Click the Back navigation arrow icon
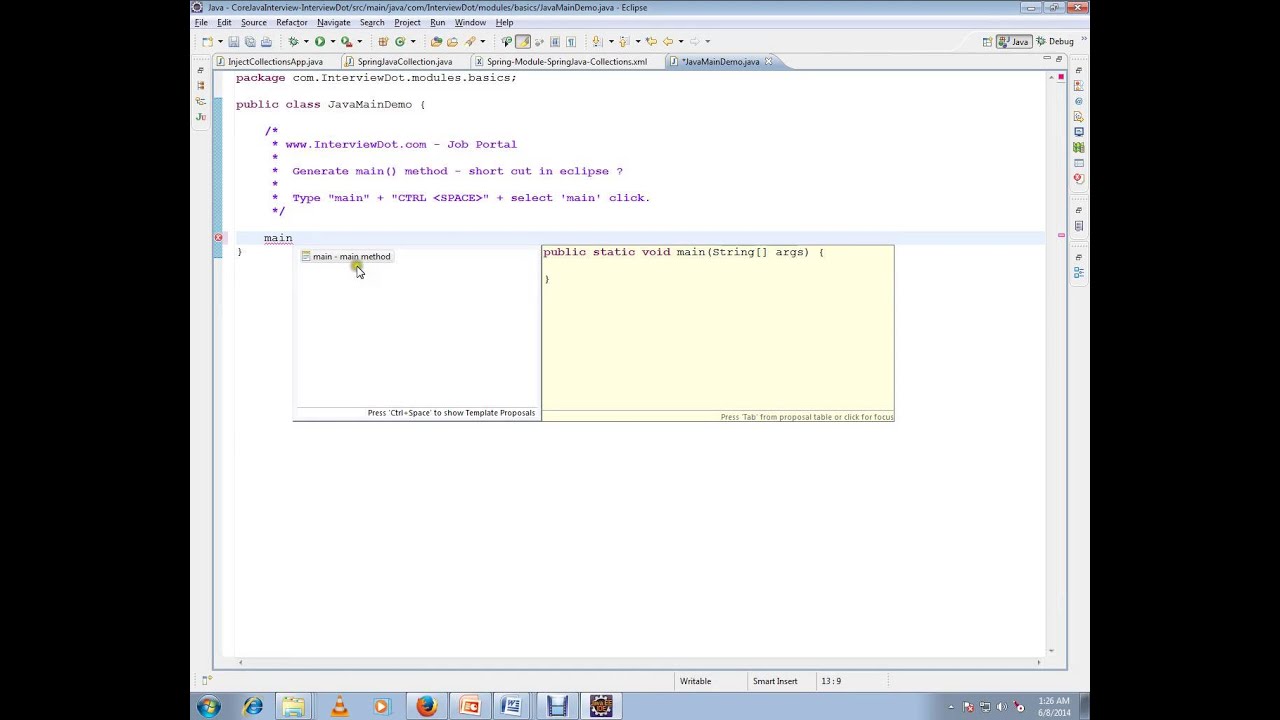The height and width of the screenshot is (720, 1280). coord(668,41)
